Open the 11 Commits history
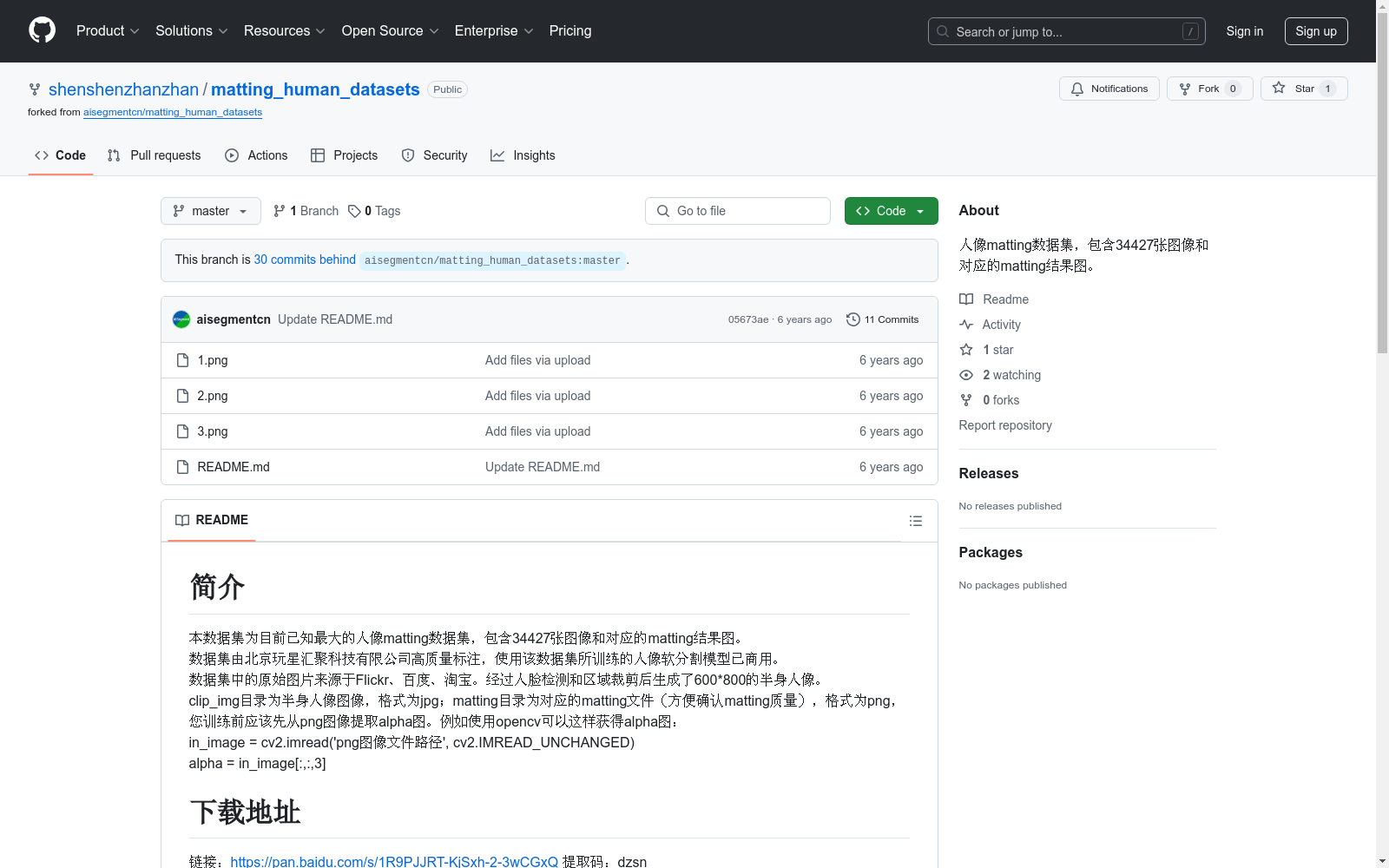This screenshot has width=1389, height=868. (x=882, y=319)
